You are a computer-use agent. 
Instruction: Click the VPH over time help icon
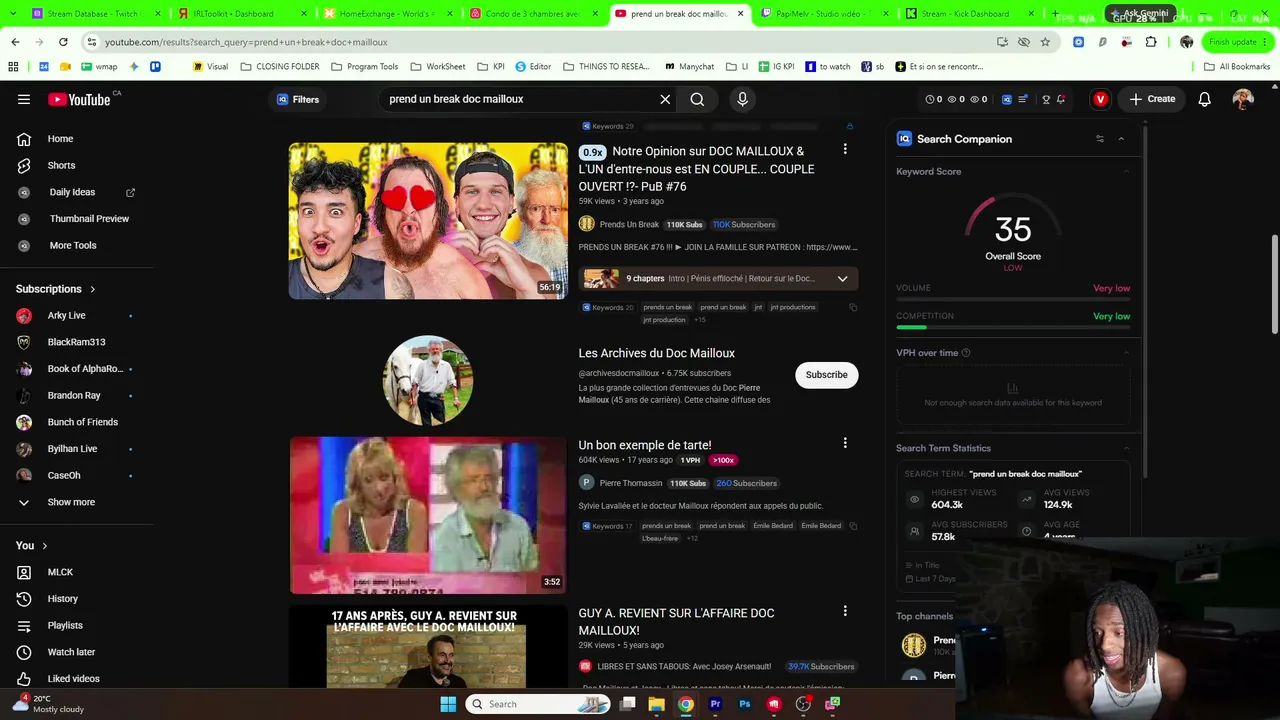965,353
